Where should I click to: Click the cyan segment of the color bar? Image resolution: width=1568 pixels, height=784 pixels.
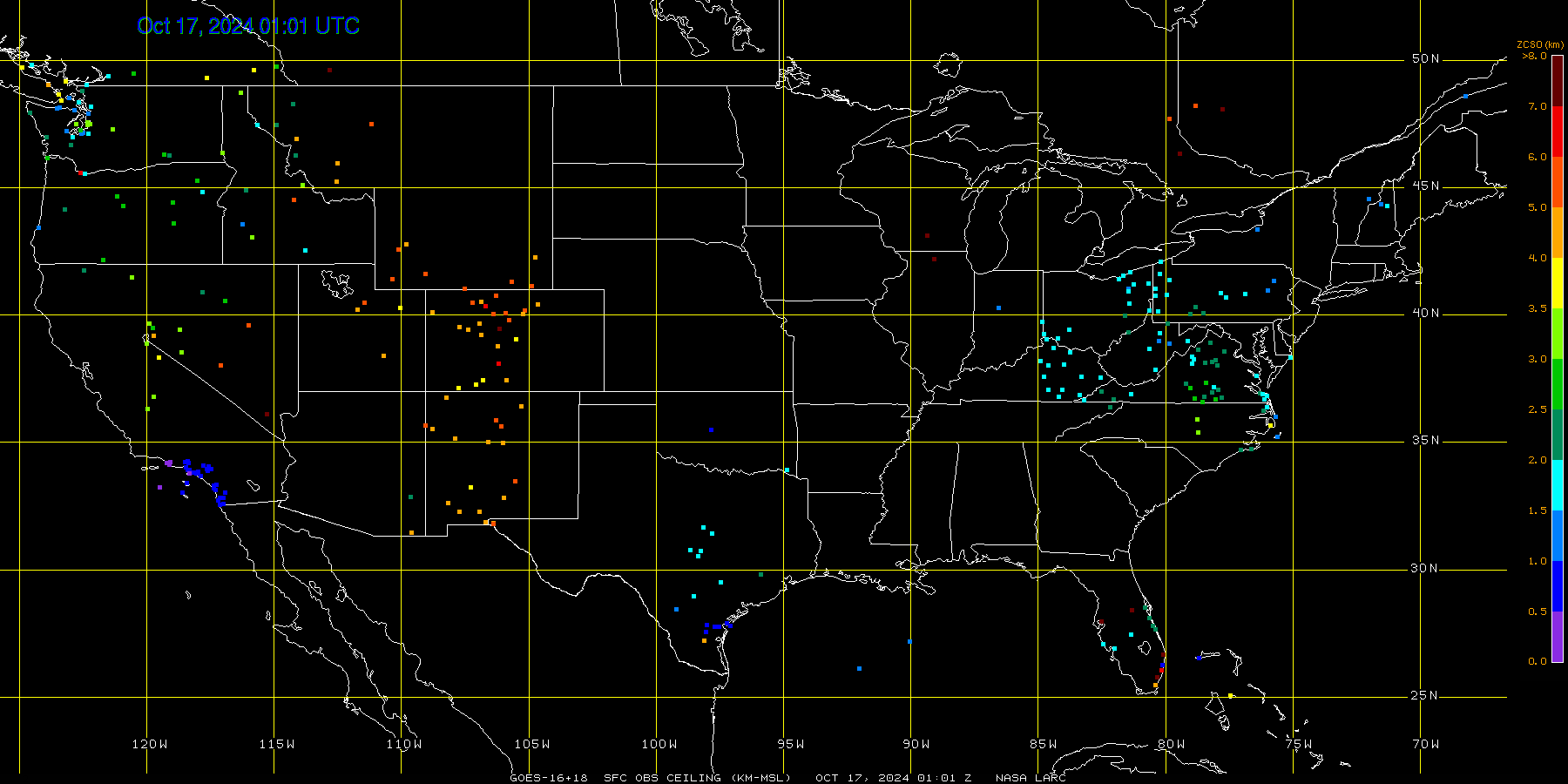1558,485
